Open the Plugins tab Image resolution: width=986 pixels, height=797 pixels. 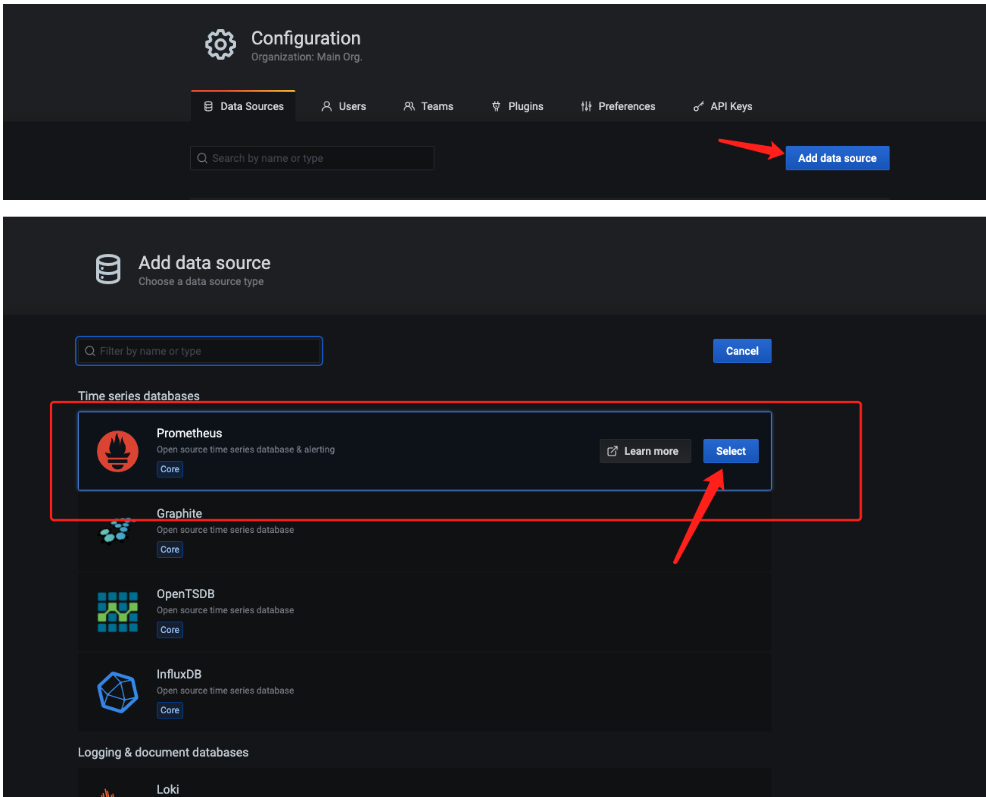(517, 106)
